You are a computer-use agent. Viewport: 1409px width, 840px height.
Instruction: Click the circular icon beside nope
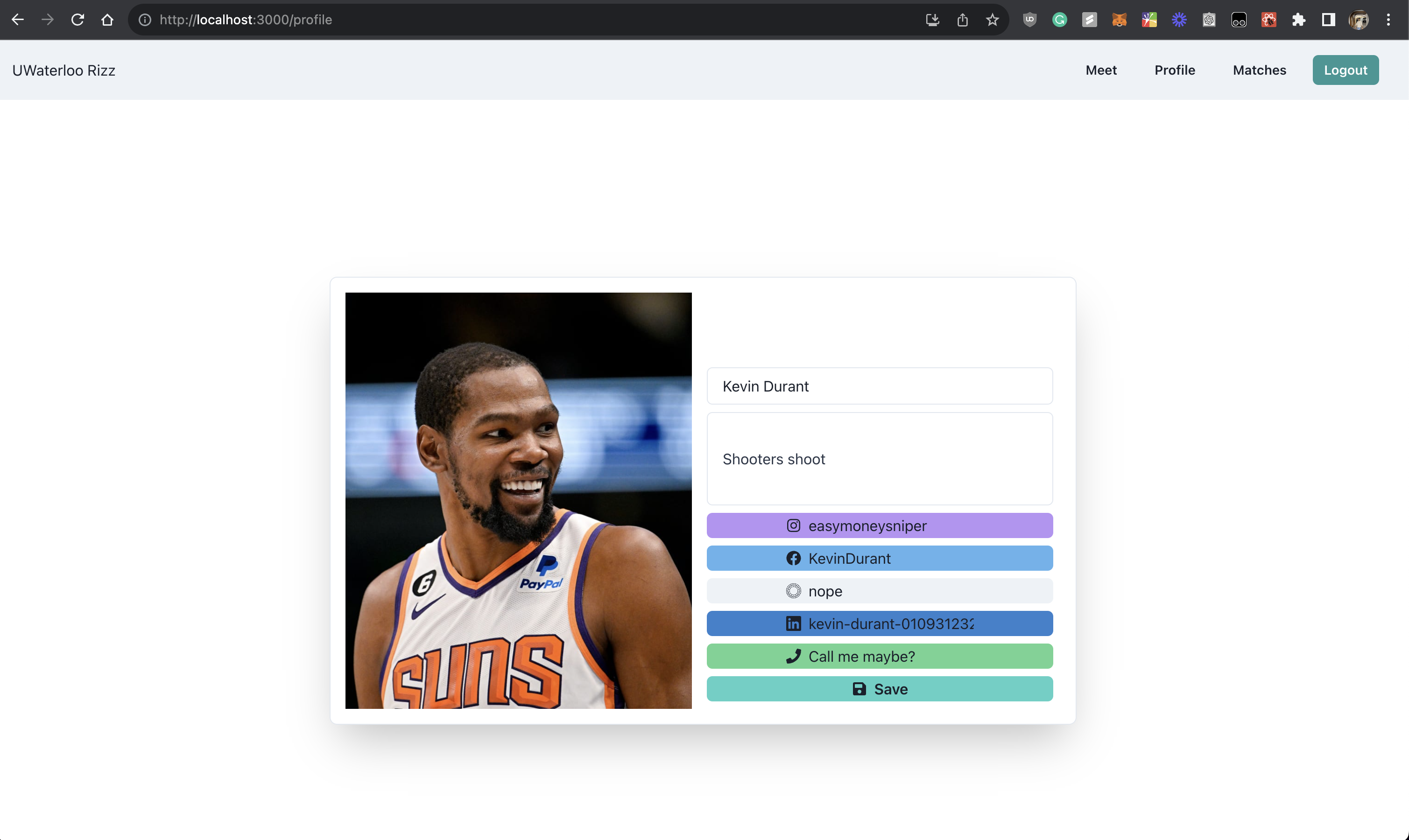793,591
